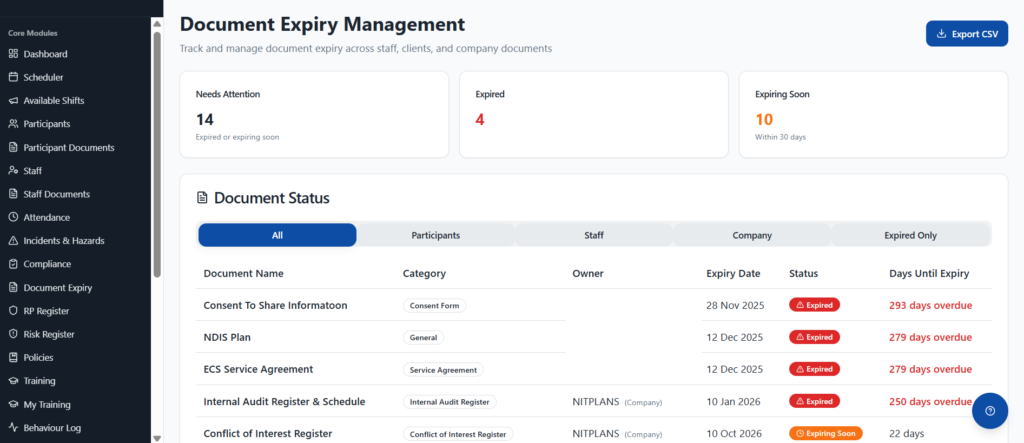Viewport: 1024px width, 443px height.
Task: Show the Company documents tab
Action: point(752,235)
